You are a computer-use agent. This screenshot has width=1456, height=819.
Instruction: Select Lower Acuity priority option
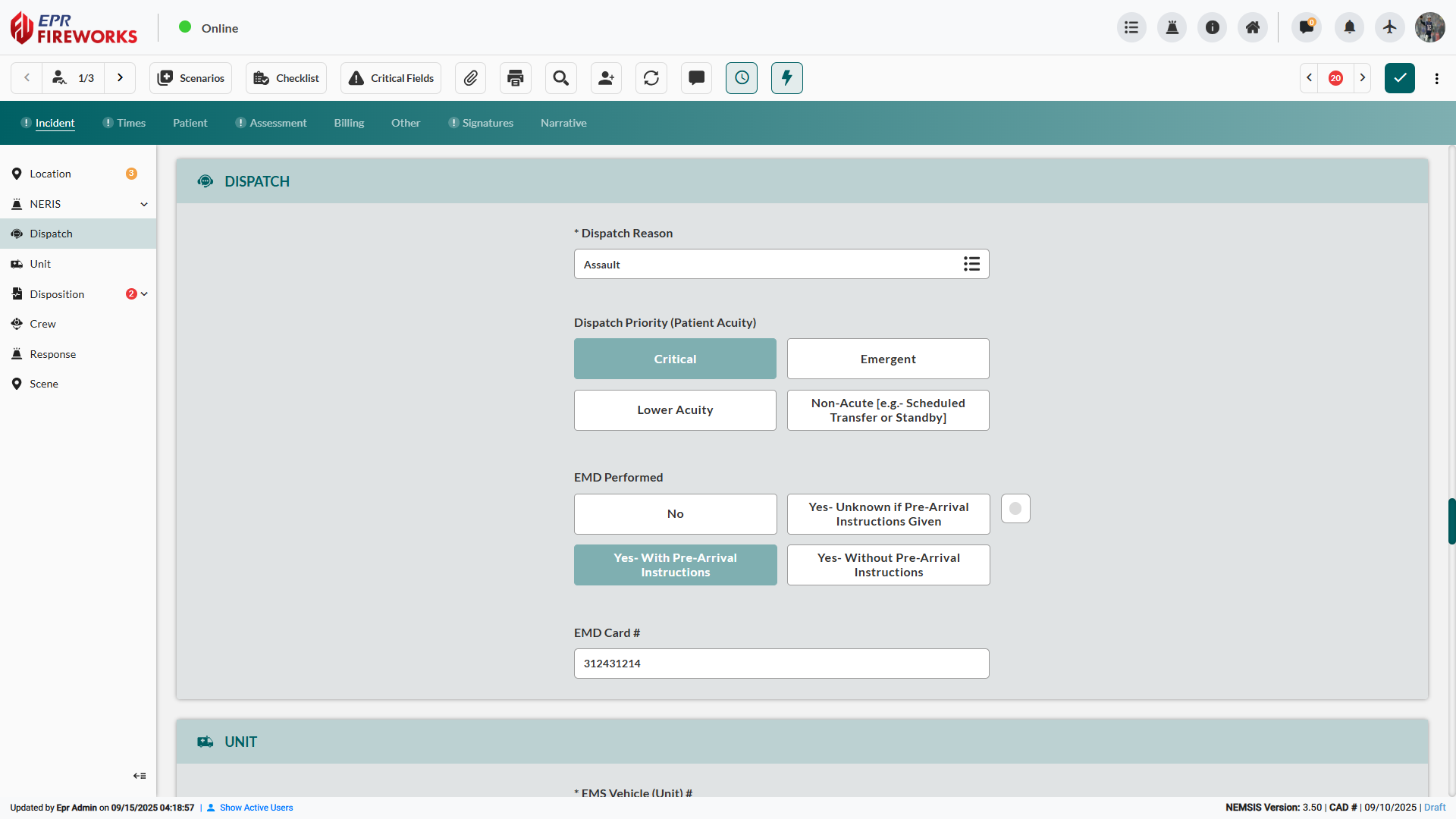[675, 410]
